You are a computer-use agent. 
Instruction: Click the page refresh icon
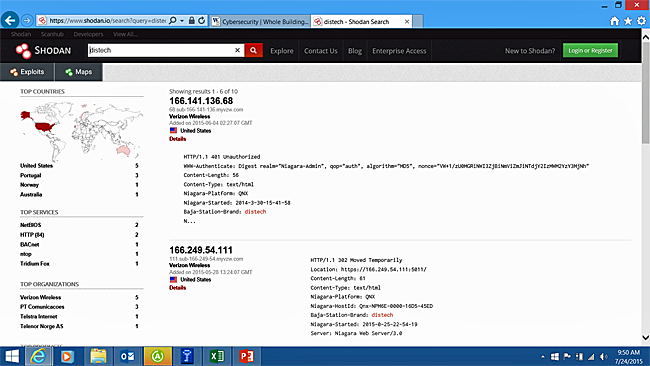click(x=201, y=20)
